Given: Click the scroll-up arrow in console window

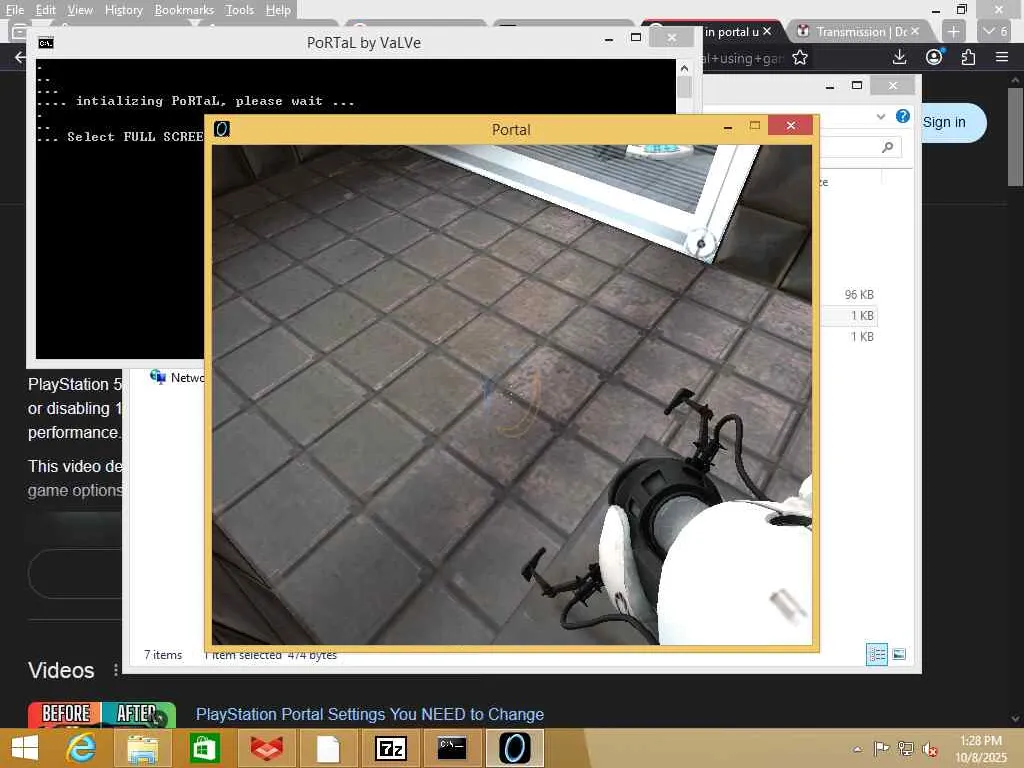Looking at the screenshot, I should coord(684,67).
